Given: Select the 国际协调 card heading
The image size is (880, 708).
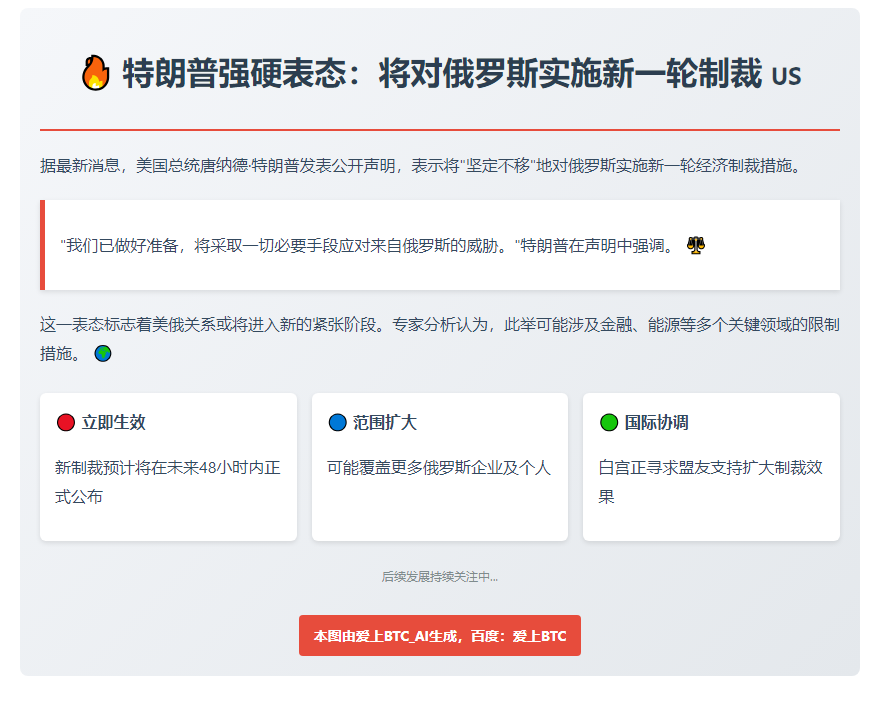Looking at the screenshot, I should tap(656, 423).
